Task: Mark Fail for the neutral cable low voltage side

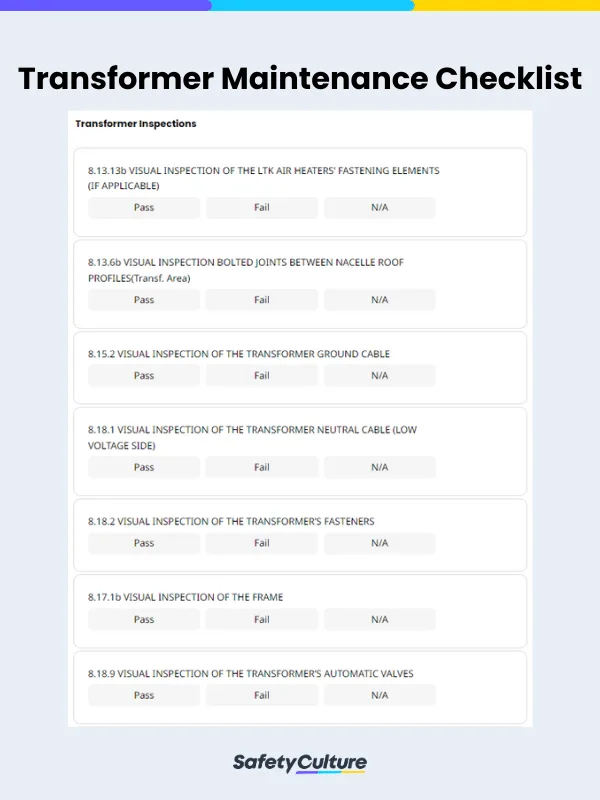Action: click(x=261, y=467)
